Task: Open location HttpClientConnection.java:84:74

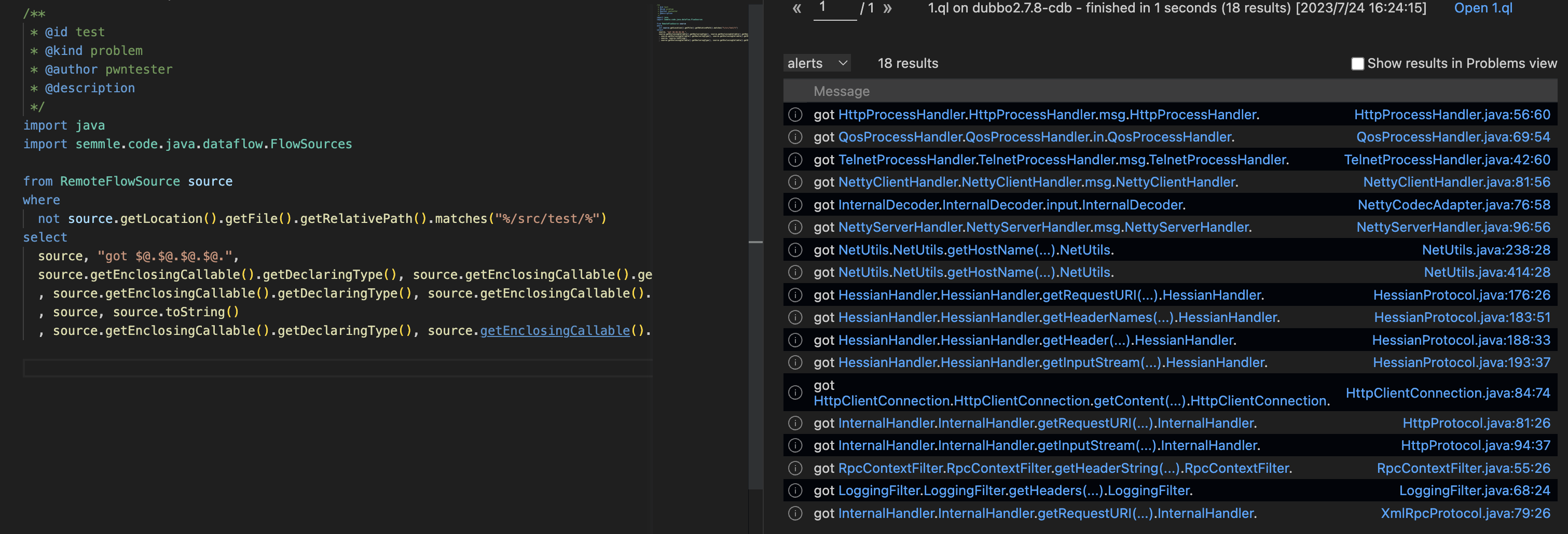Action: coord(1448,393)
